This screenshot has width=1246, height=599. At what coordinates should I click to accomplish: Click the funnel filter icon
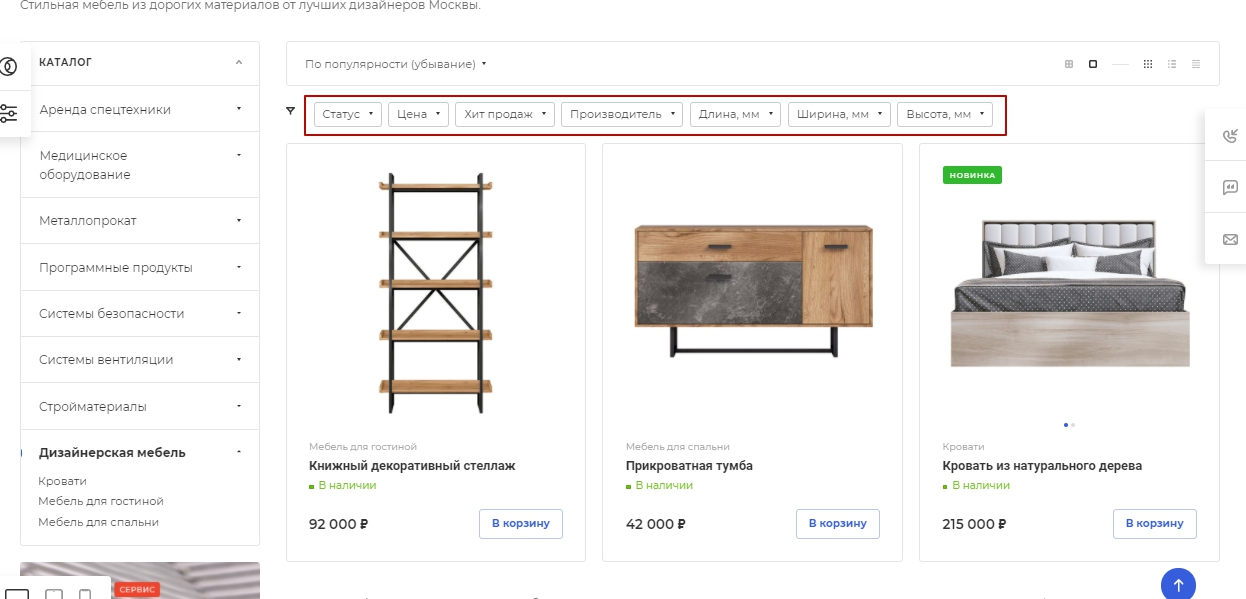click(x=291, y=111)
